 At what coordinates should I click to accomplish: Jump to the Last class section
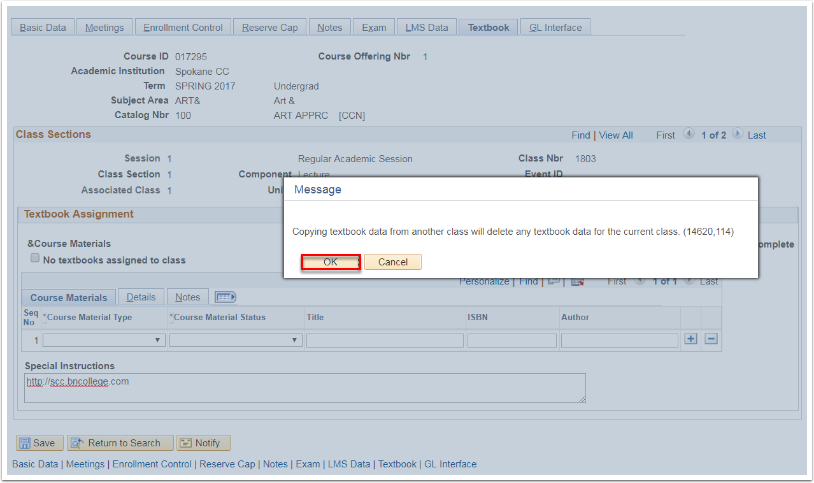[756, 136]
